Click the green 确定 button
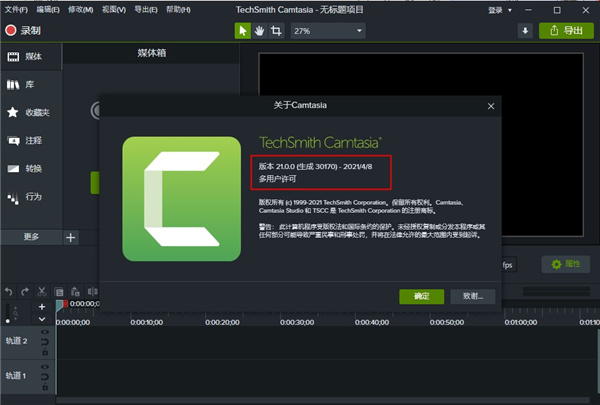This screenshot has height=405, width=600. (421, 296)
